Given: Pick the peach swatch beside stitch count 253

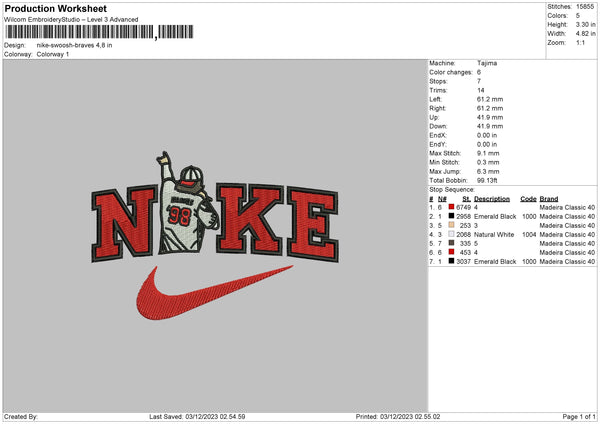Looking at the screenshot, I should (452, 225).
